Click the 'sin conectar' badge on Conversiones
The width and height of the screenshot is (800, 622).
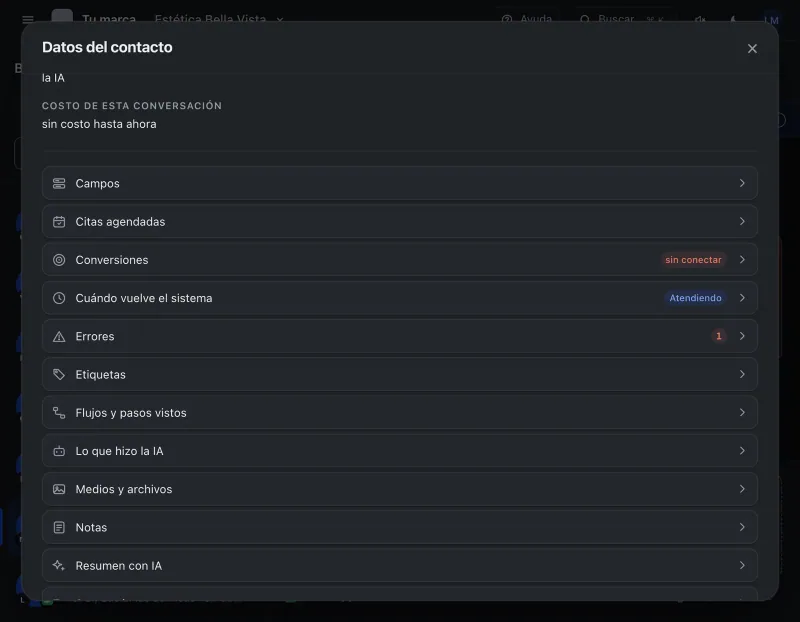point(693,260)
